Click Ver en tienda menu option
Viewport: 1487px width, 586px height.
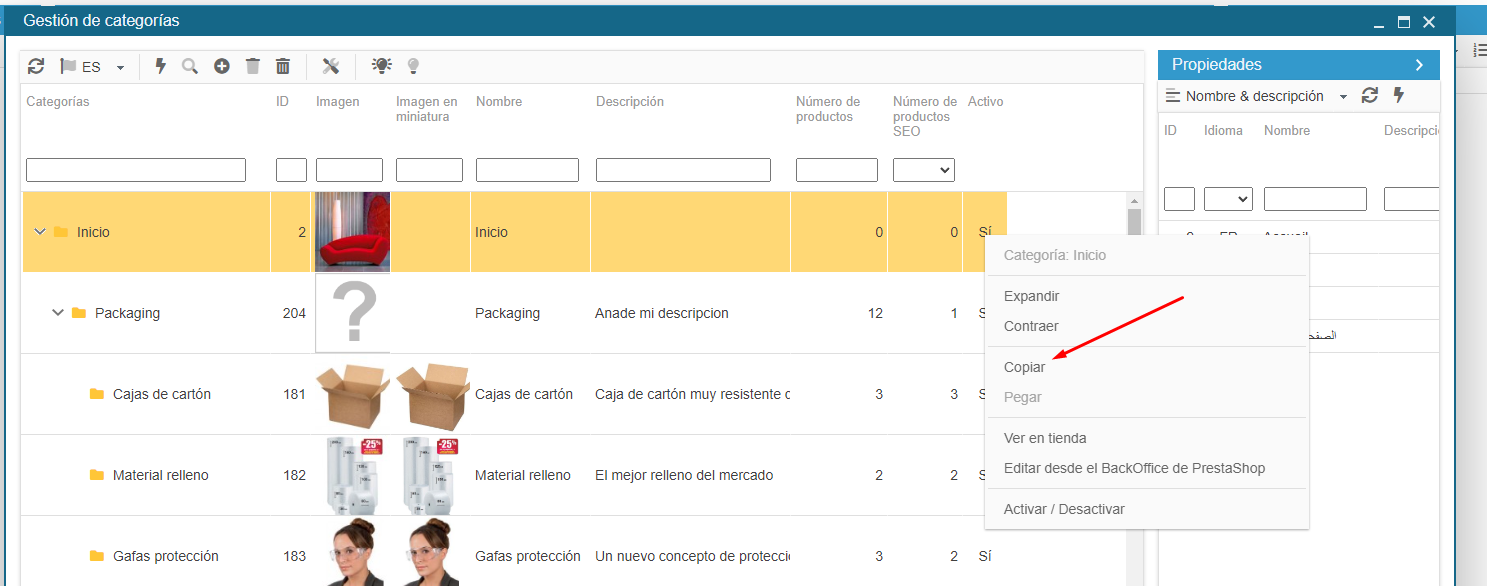(x=1045, y=438)
